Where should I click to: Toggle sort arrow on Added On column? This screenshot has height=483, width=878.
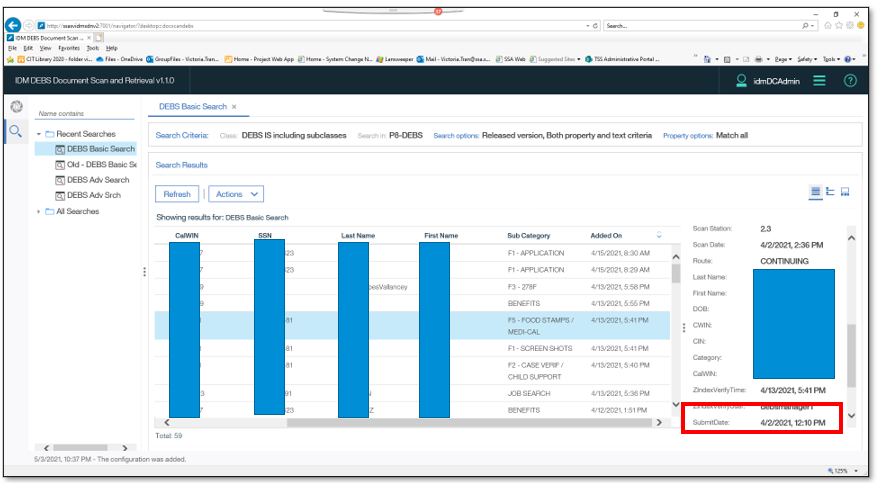pos(659,235)
